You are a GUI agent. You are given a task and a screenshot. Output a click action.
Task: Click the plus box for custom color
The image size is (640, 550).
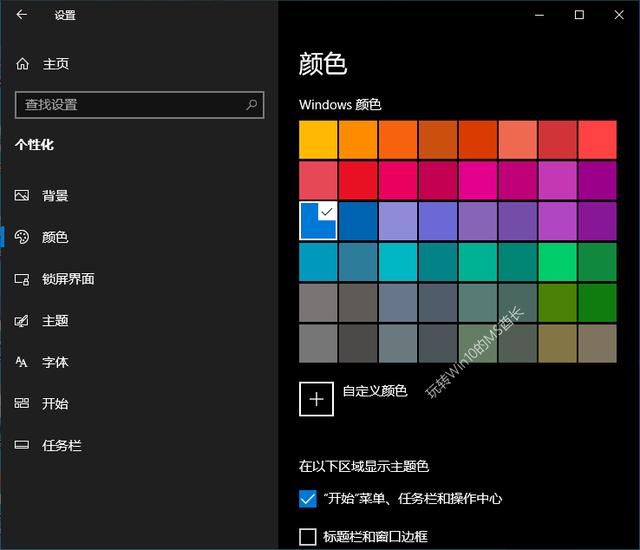coord(316,399)
